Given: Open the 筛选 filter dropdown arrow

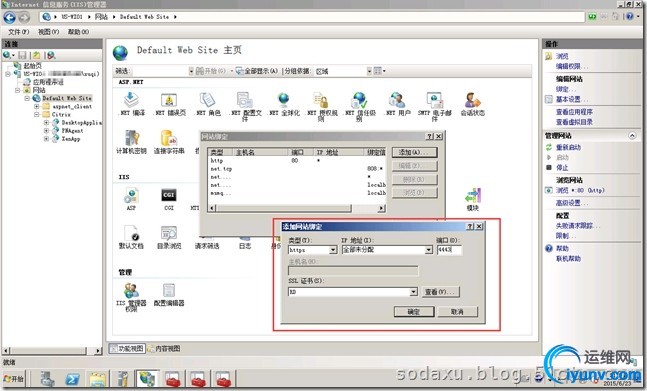Looking at the screenshot, I should [x=191, y=71].
